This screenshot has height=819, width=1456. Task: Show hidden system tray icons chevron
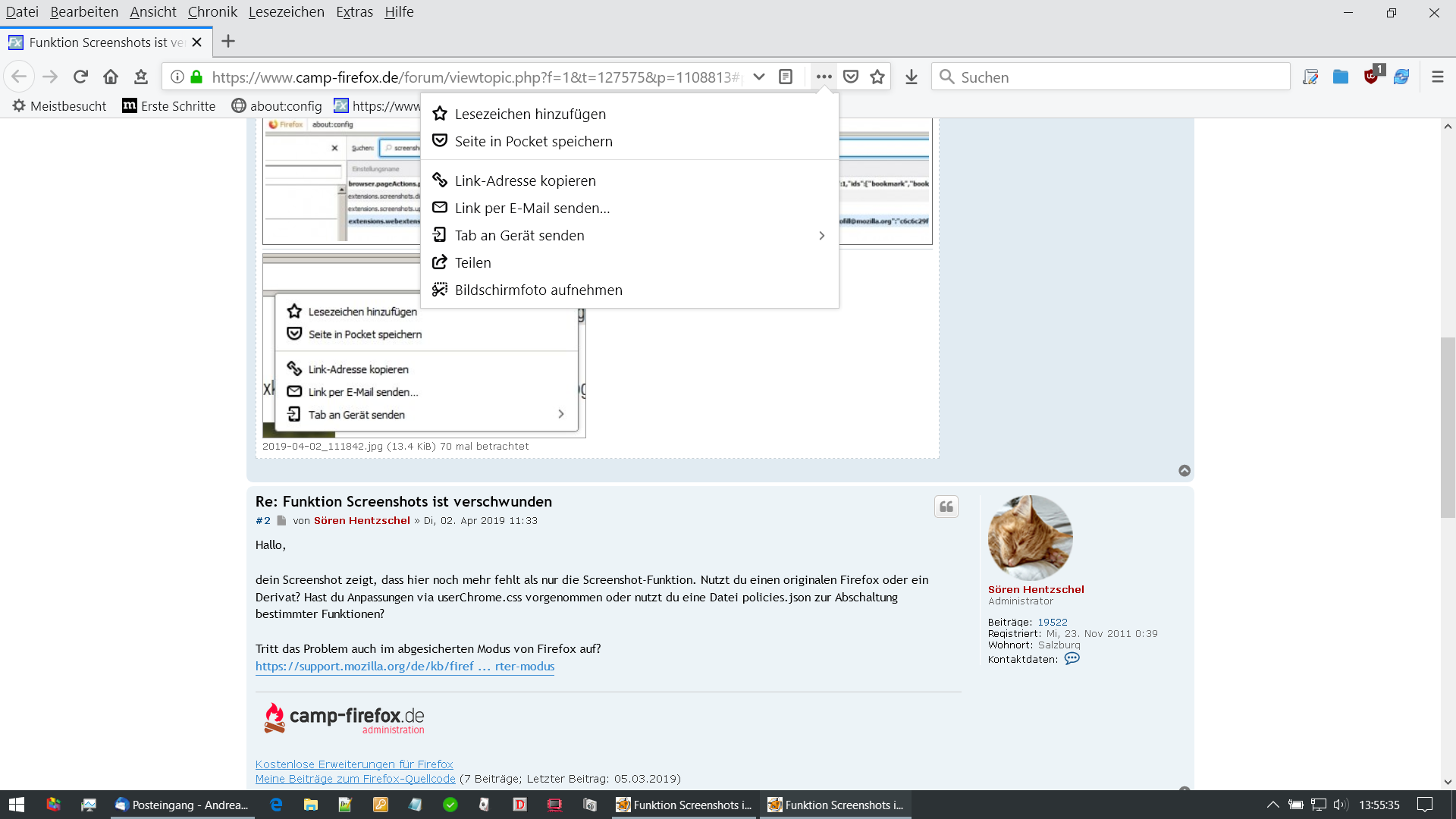[1272, 805]
